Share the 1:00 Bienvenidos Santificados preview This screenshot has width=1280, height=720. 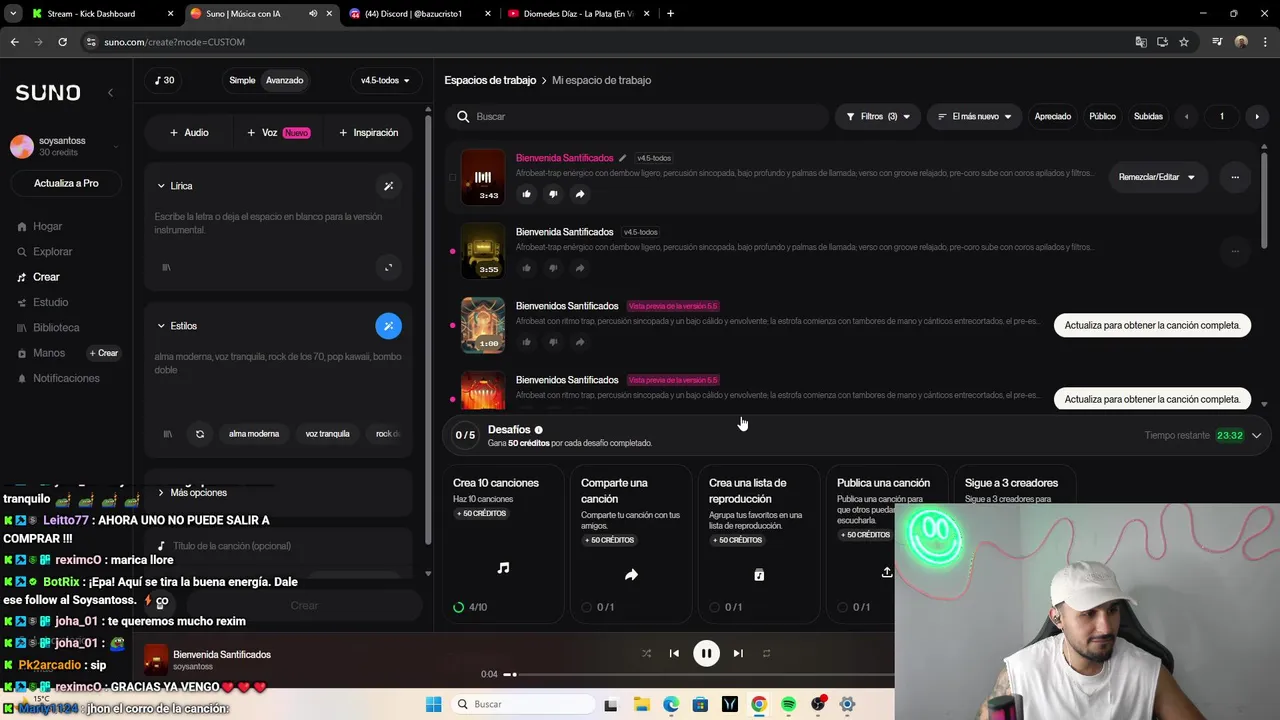click(x=580, y=342)
